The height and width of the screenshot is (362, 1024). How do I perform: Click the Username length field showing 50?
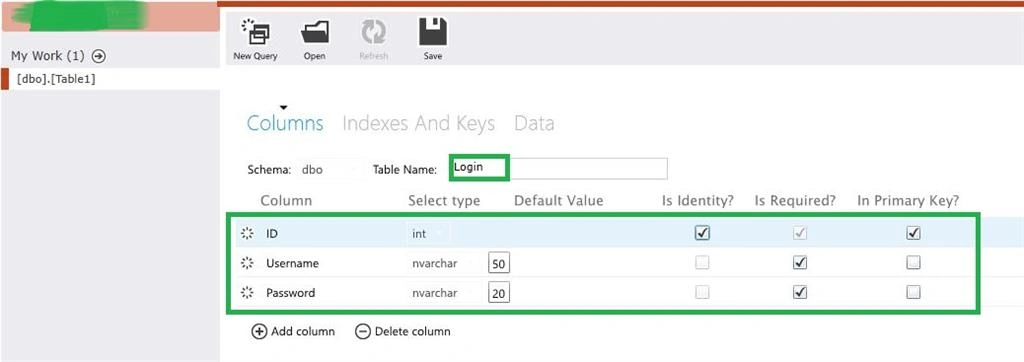pyautogui.click(x=499, y=263)
